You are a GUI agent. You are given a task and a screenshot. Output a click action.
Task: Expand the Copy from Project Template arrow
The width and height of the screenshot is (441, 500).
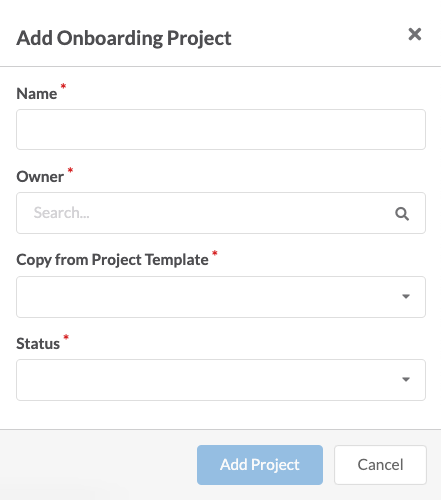[x=406, y=296]
